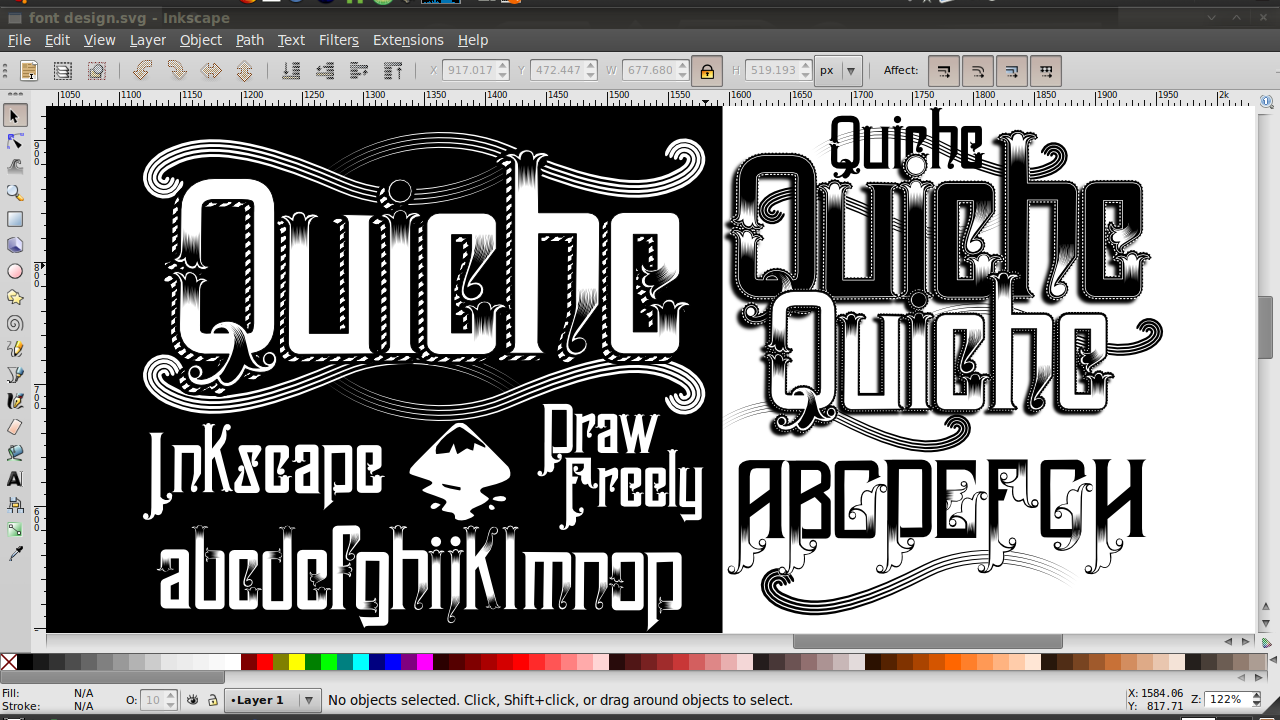Click the Select all objects toolbar icon
The image size is (1280, 720).
(x=29, y=71)
